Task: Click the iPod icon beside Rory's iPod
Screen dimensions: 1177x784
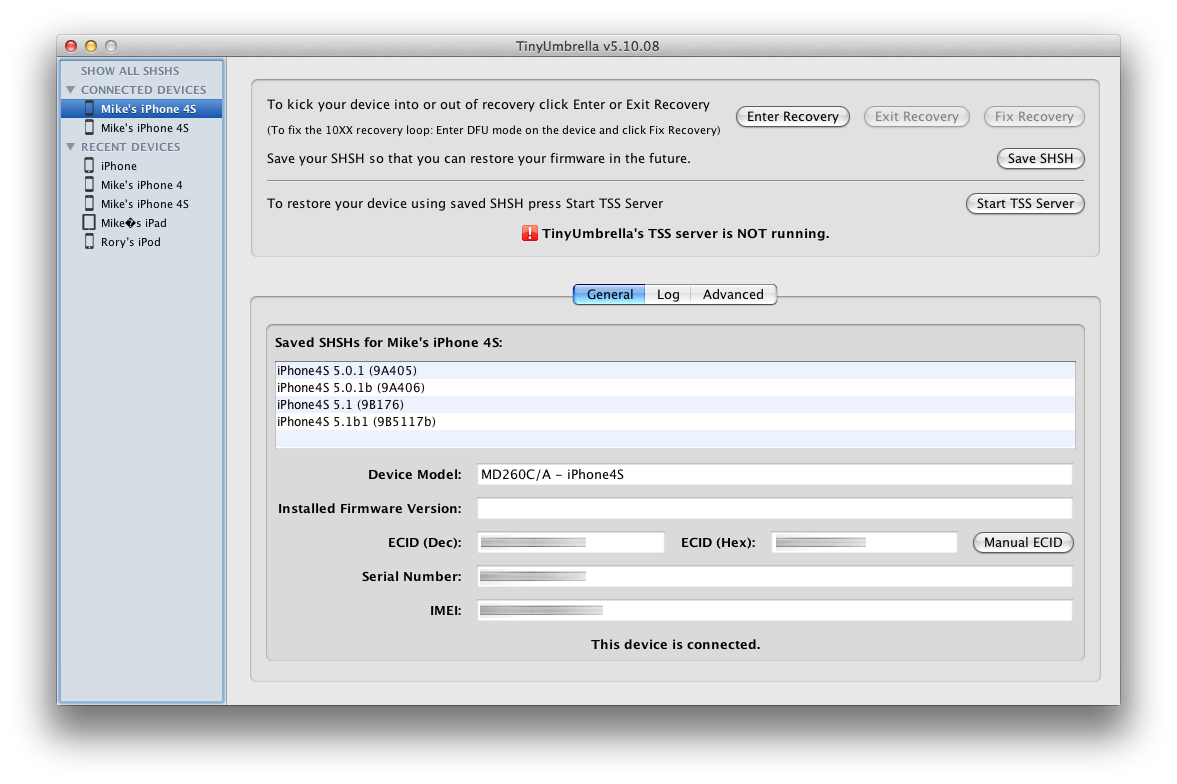Action: tap(89, 241)
